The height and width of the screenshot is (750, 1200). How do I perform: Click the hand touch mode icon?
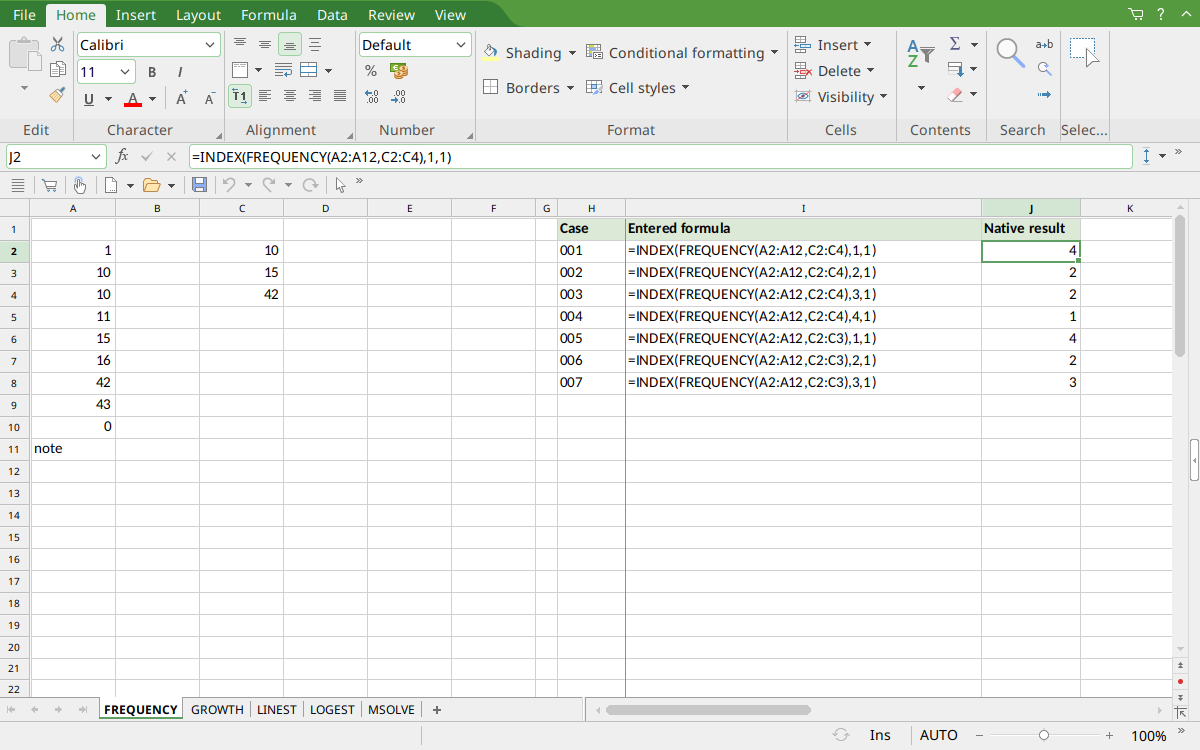79,185
